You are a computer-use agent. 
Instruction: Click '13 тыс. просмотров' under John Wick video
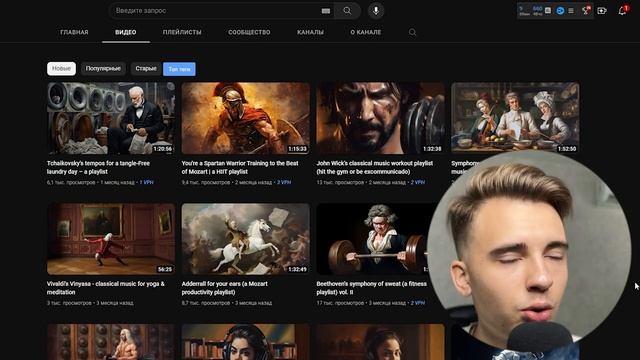pyautogui.click(x=340, y=182)
